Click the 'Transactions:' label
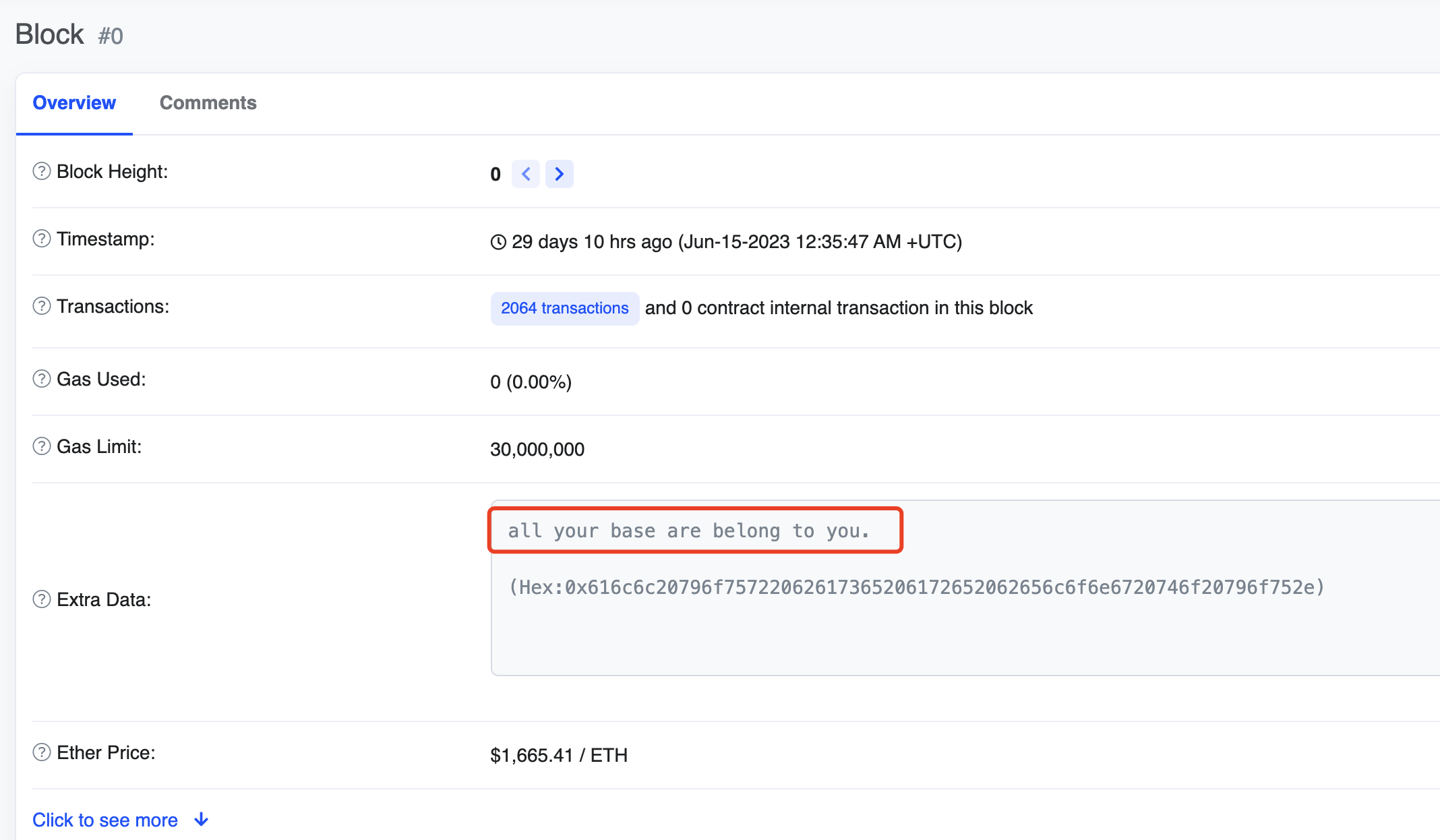The height and width of the screenshot is (840, 1440). click(113, 306)
